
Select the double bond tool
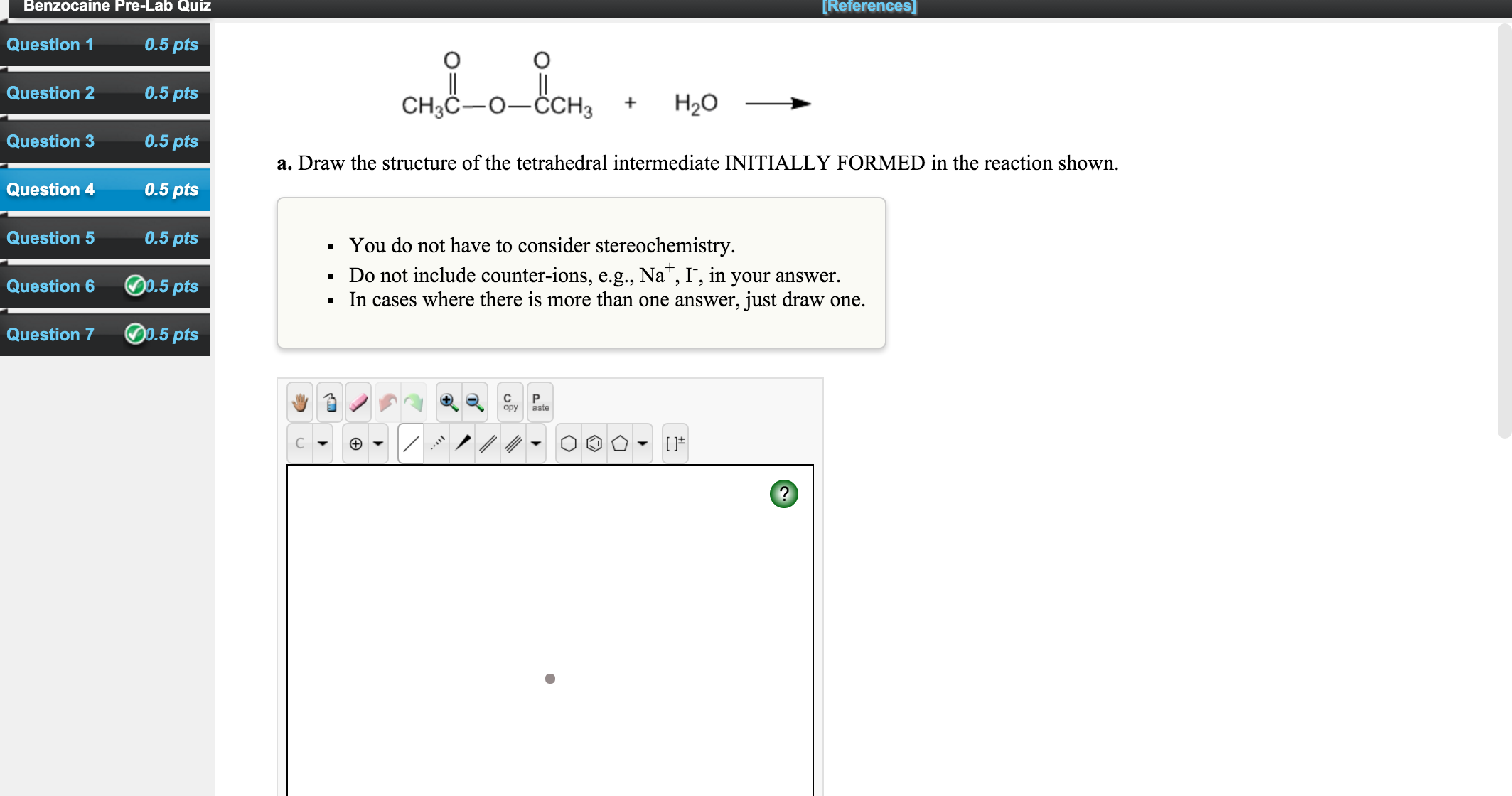click(488, 443)
